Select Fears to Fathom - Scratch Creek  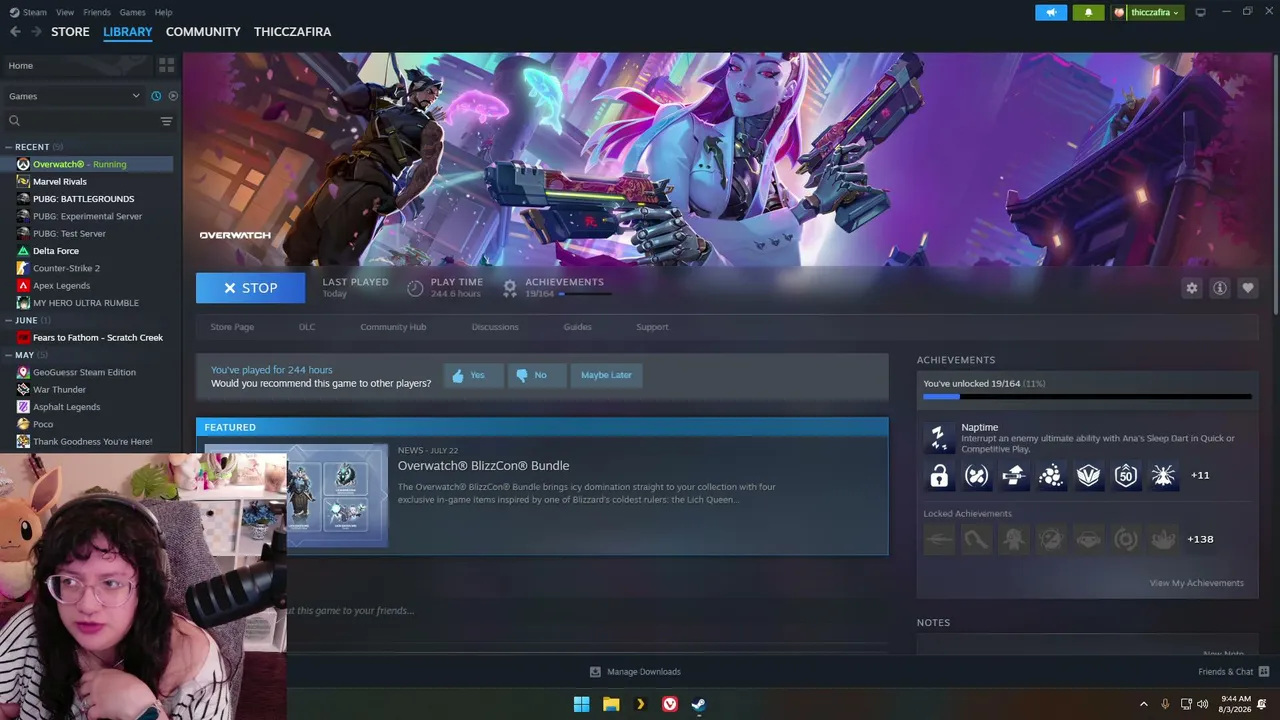(97, 338)
